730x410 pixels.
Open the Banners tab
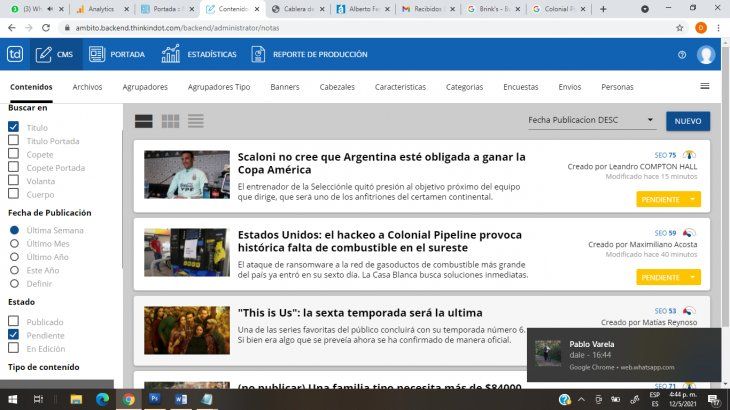click(x=285, y=87)
